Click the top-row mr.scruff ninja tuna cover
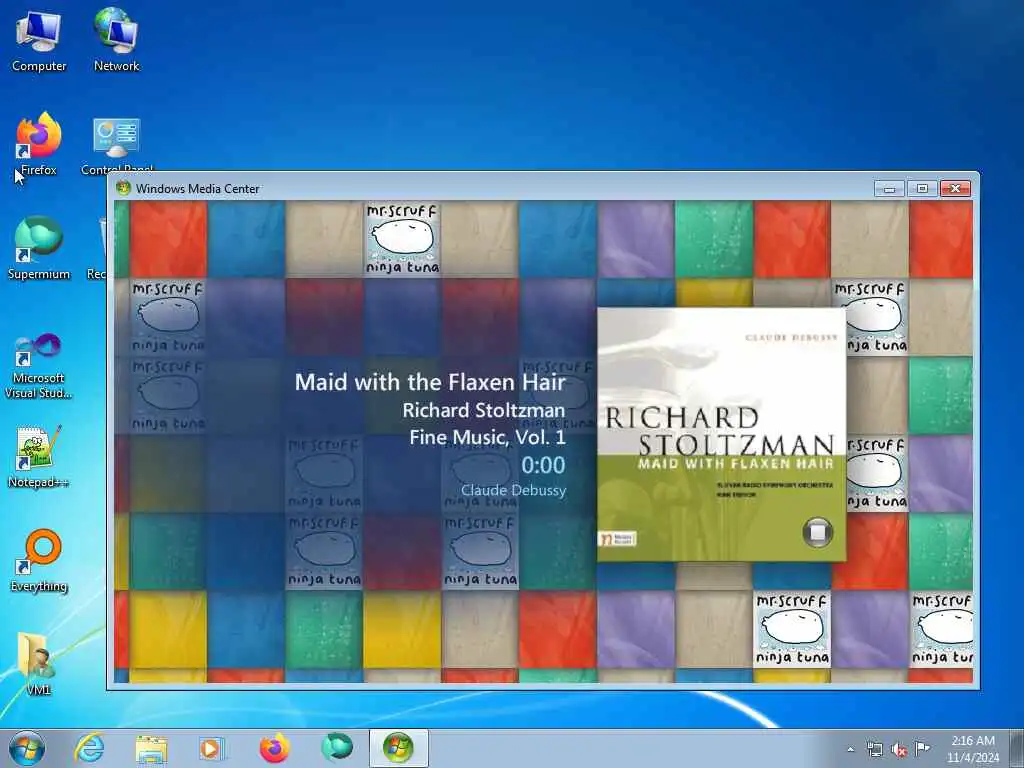This screenshot has width=1024, height=768. [x=402, y=238]
